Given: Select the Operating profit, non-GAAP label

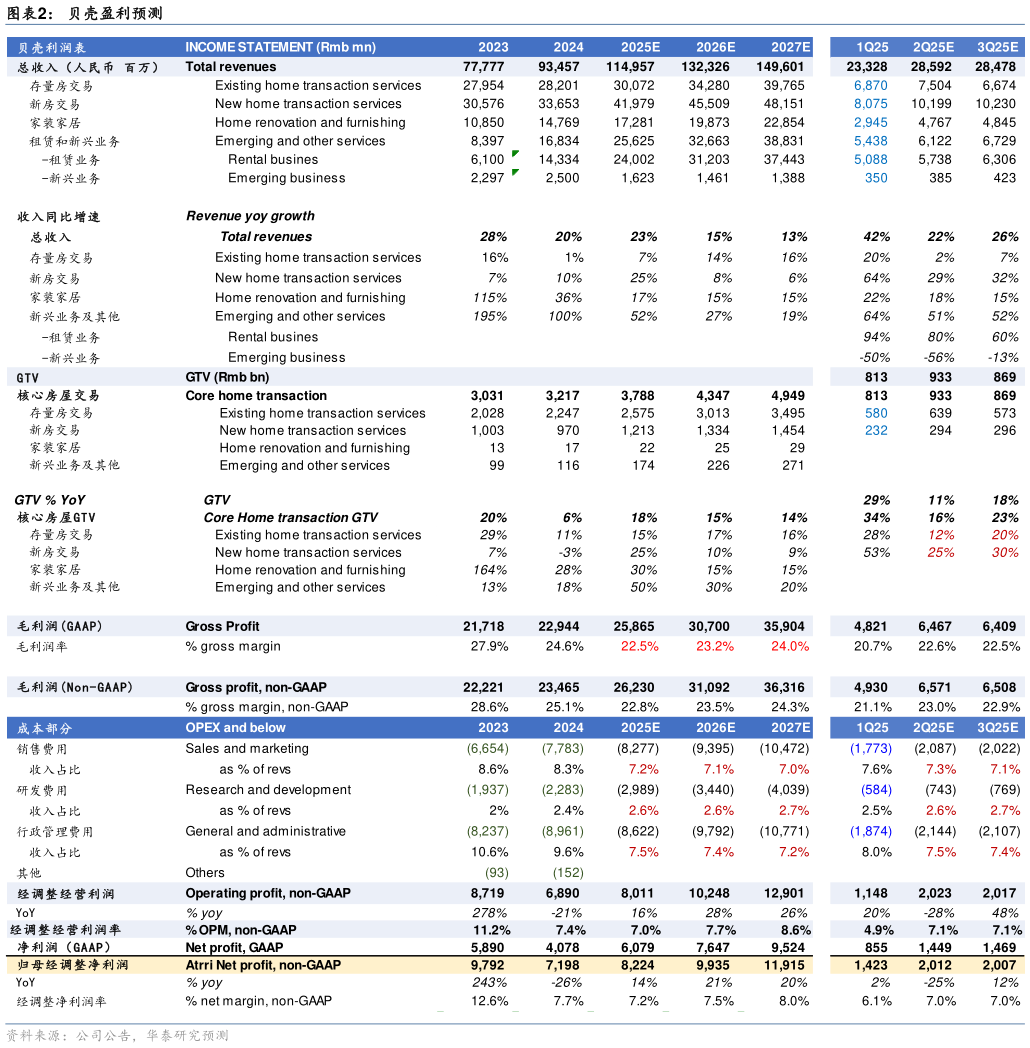Looking at the screenshot, I should 268,893.
